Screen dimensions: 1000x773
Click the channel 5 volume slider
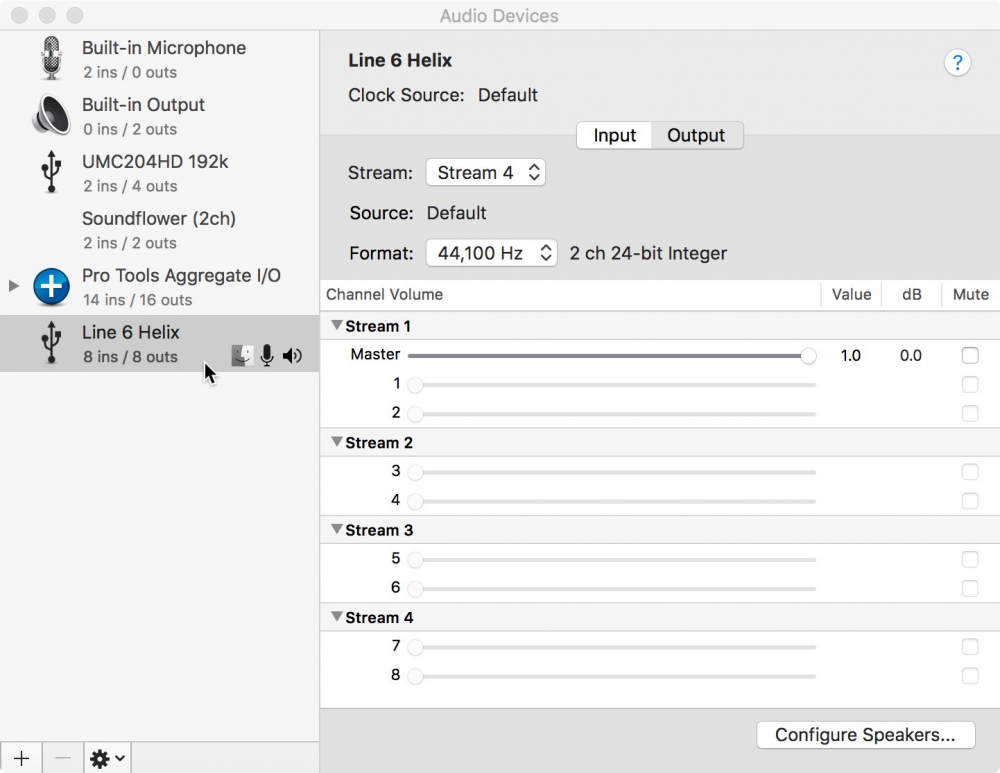point(612,559)
